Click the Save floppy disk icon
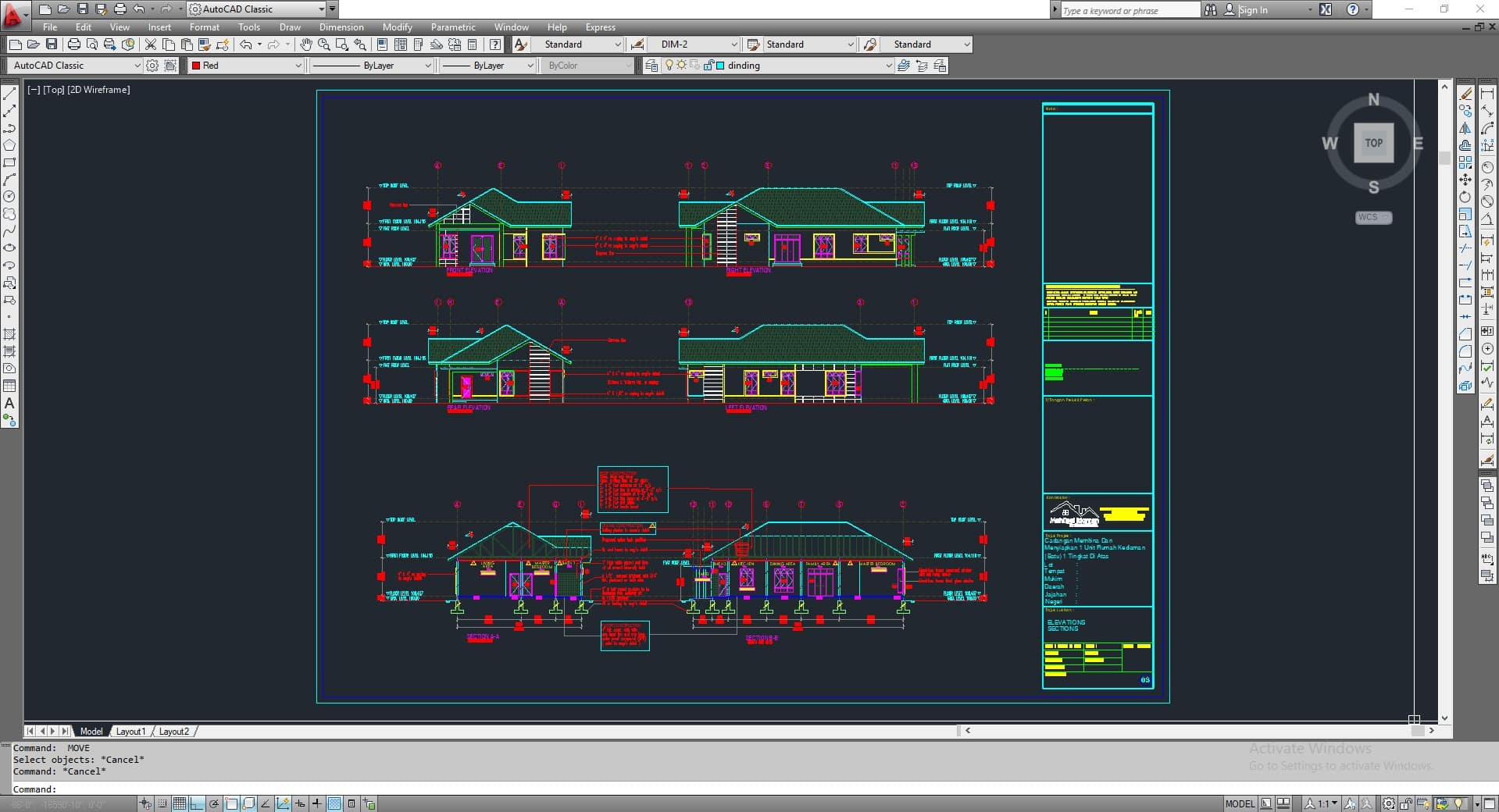 click(x=52, y=45)
